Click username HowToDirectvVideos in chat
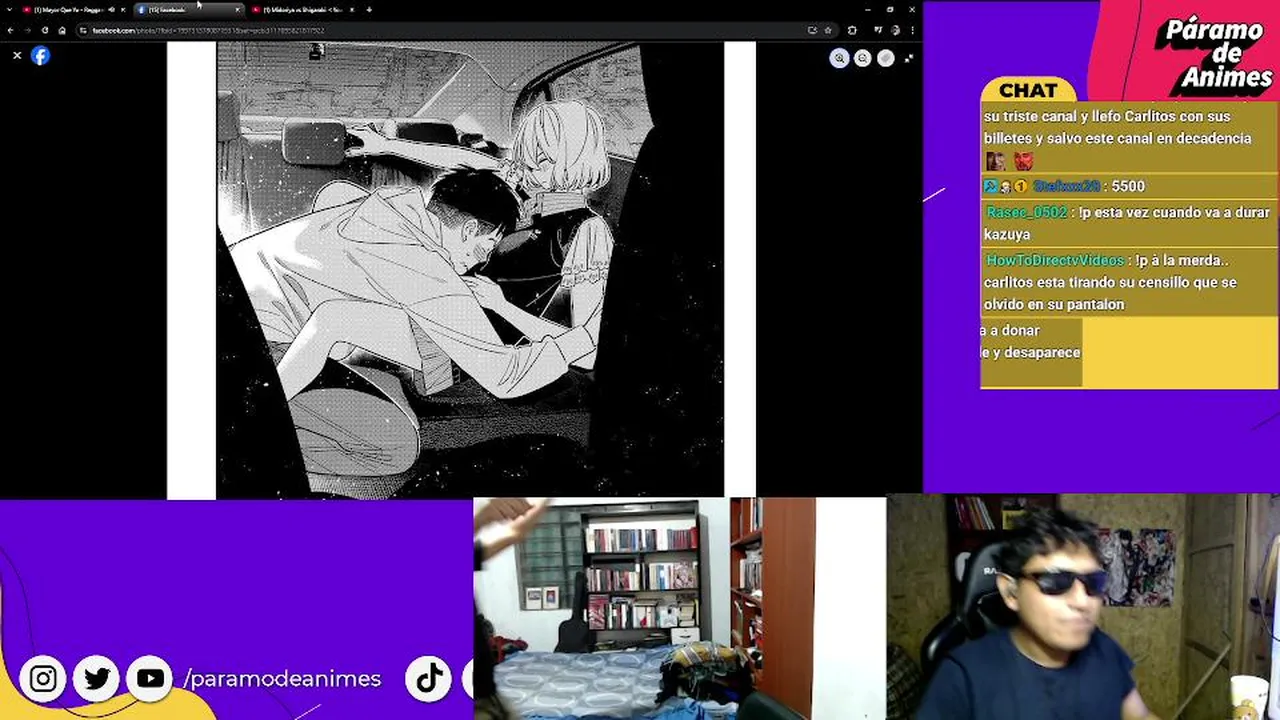Image resolution: width=1280 pixels, height=720 pixels. [x=1055, y=260]
